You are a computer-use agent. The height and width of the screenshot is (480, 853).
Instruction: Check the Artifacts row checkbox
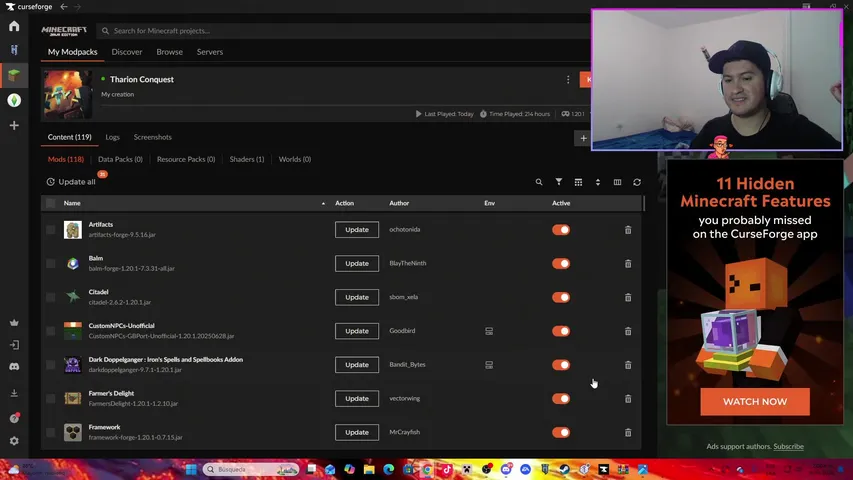point(51,230)
